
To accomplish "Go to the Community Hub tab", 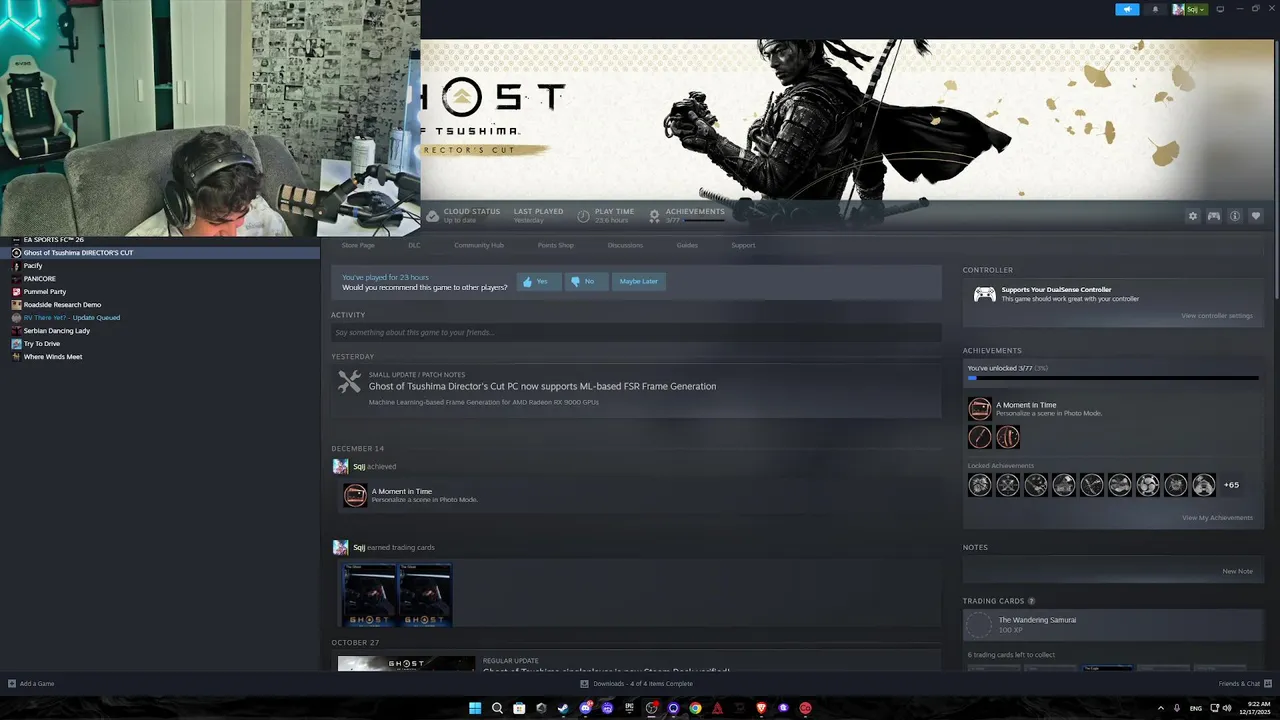I will point(479,245).
